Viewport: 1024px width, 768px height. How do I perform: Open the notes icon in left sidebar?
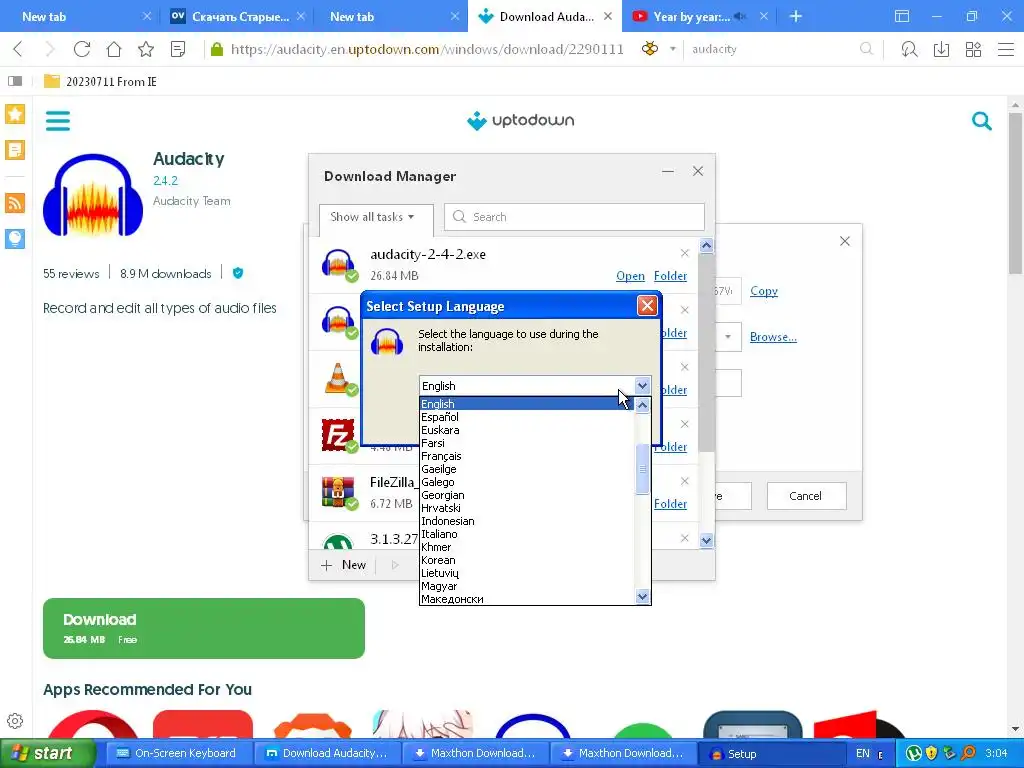[x=15, y=150]
